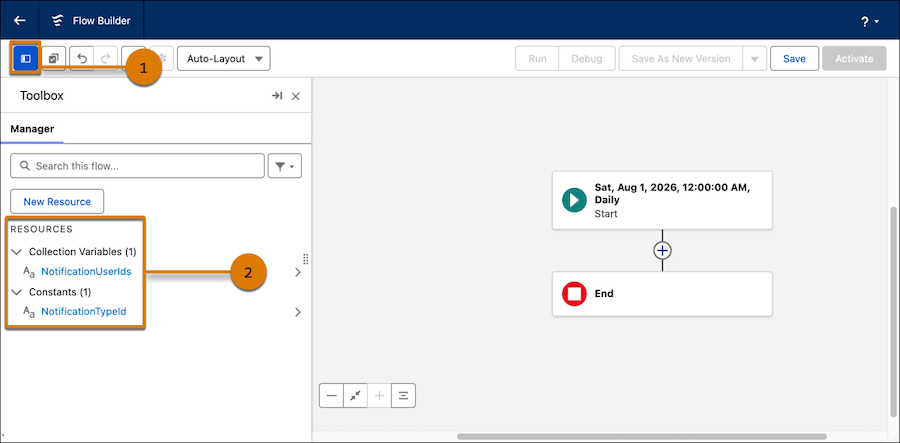The height and width of the screenshot is (443, 900).
Task: Expand details chevron for NotificationTypeId
Action: (x=297, y=313)
